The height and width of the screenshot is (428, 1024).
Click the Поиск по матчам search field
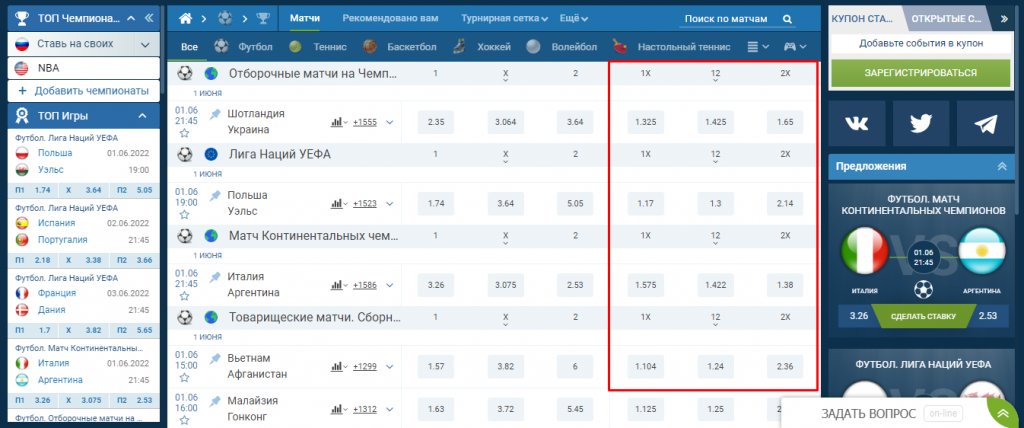coord(724,19)
